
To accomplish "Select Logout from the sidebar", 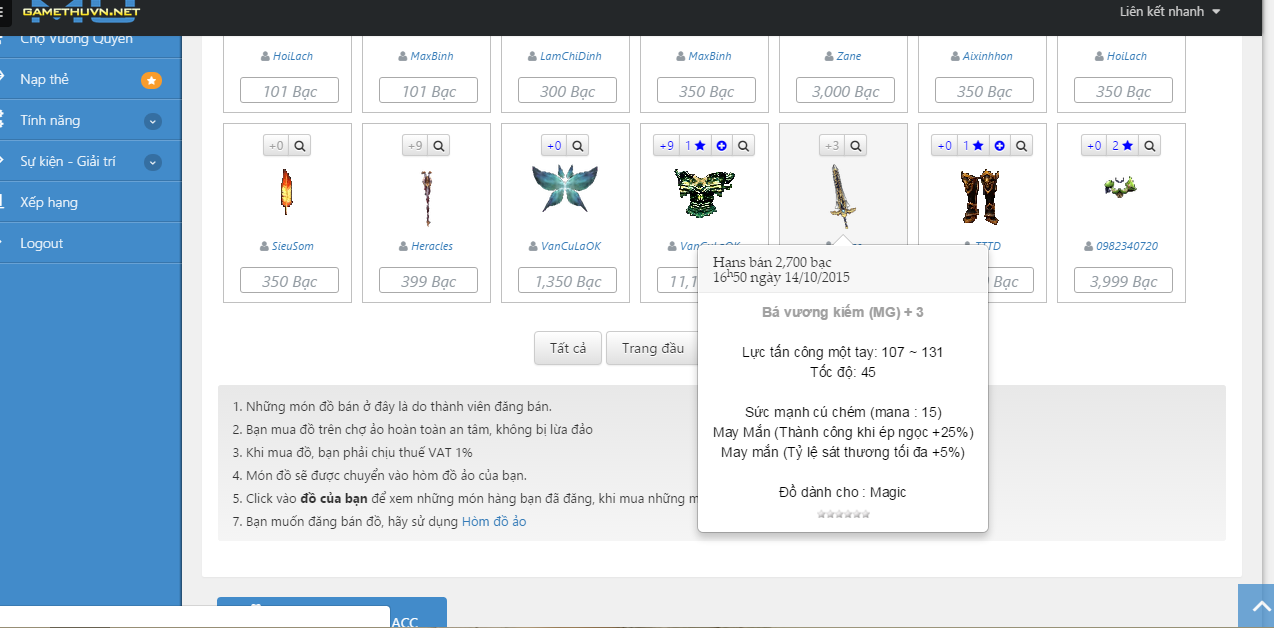I will point(41,243).
